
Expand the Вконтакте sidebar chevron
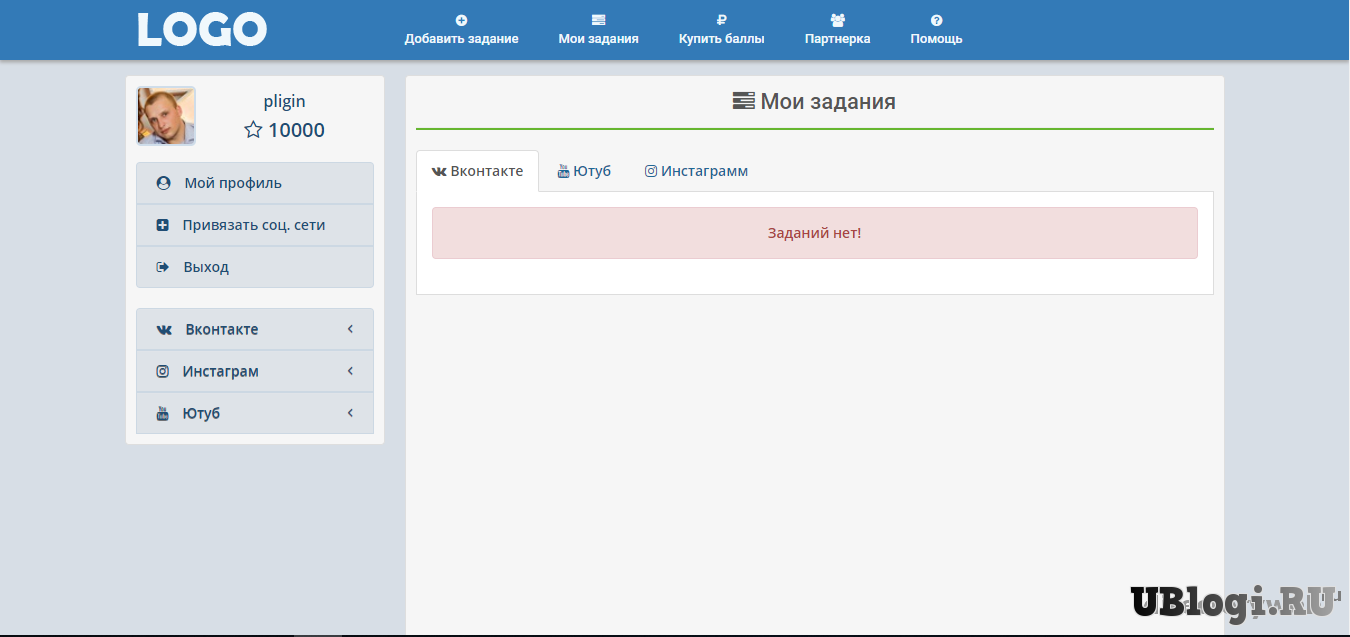tap(350, 329)
